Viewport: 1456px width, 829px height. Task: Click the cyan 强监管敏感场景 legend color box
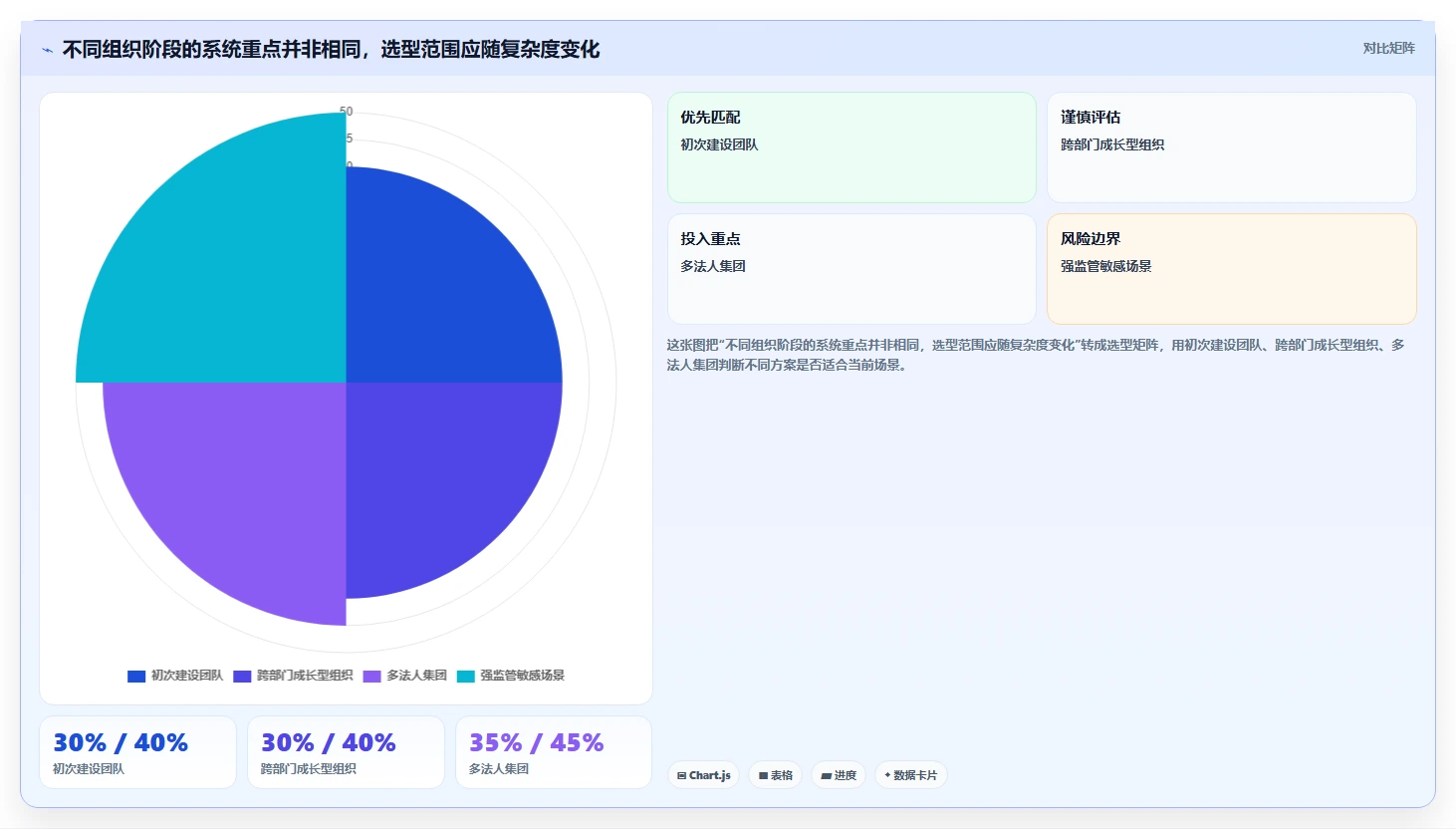click(x=465, y=677)
